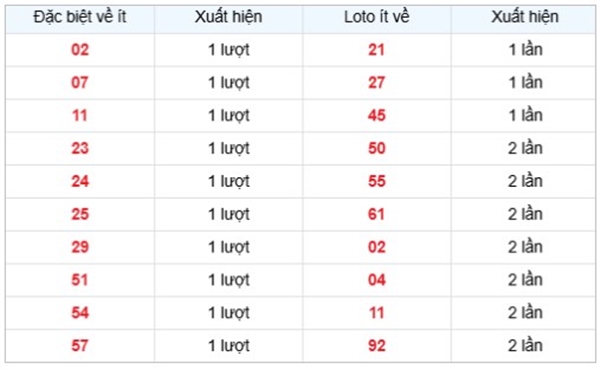Select special number 07
Screen dimensions: 600x369
(80, 83)
